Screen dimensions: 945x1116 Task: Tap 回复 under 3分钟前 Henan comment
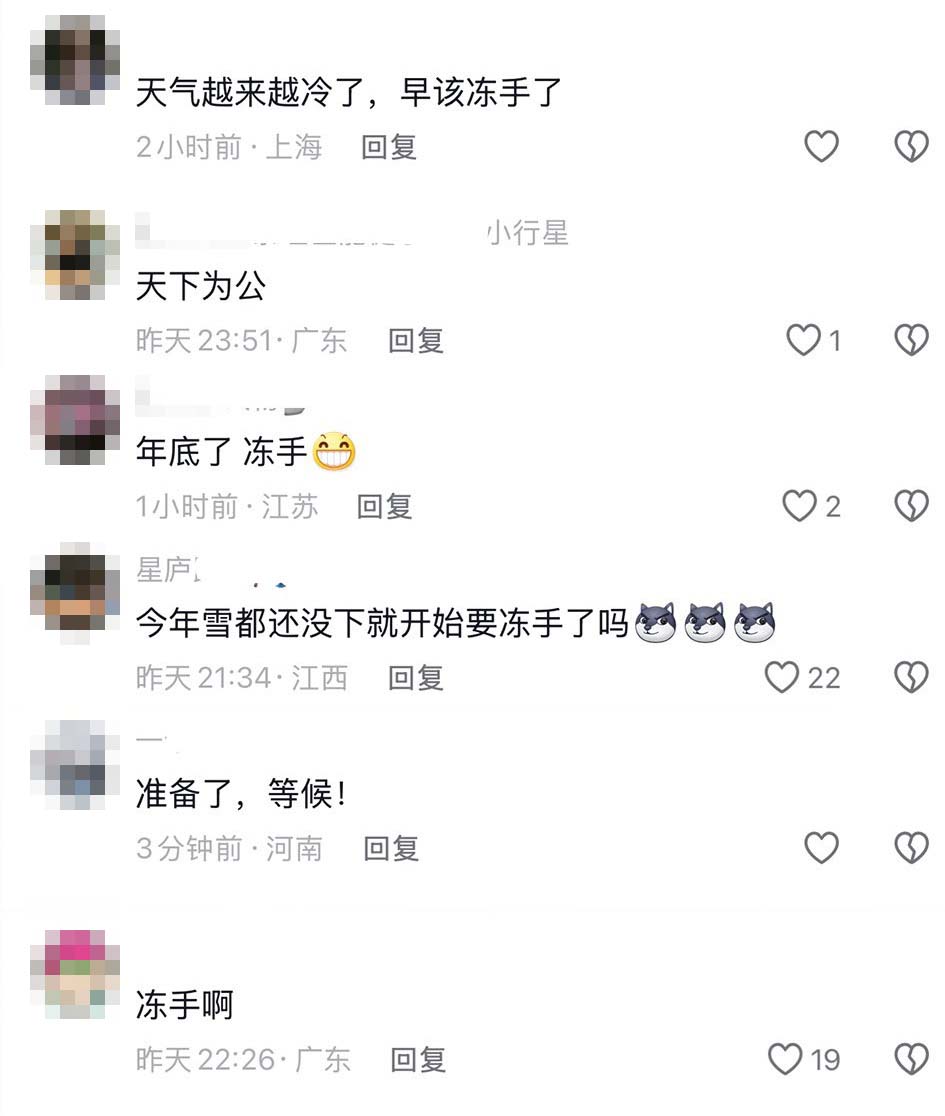(391, 848)
